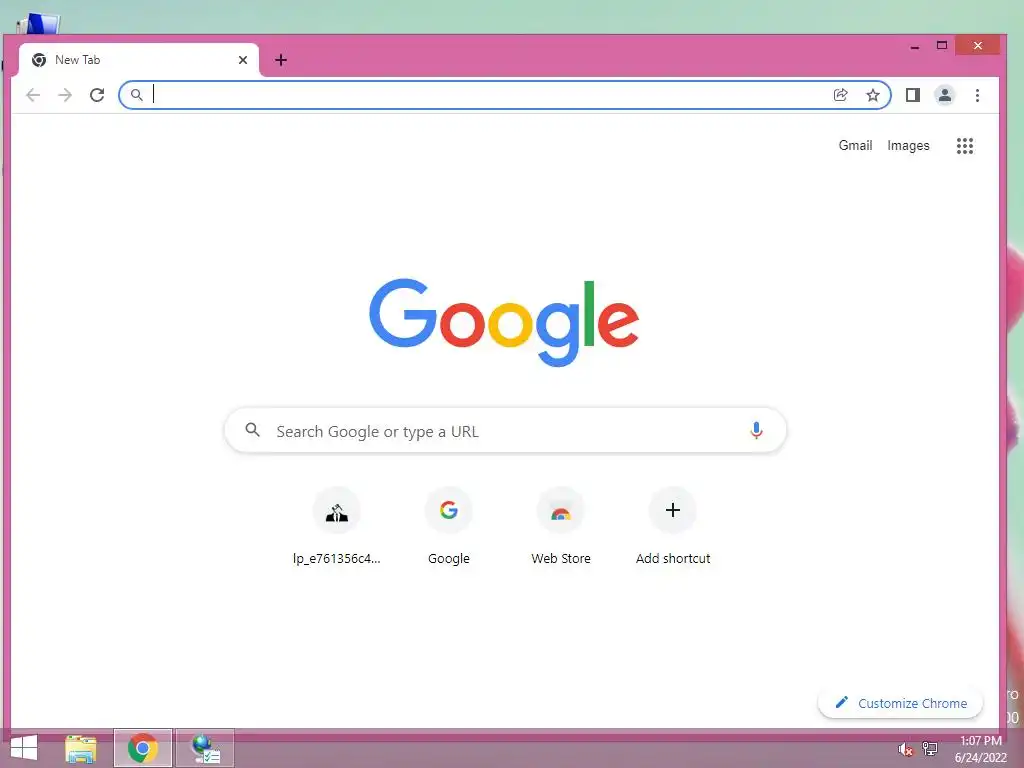Close the New Tab tab
The height and width of the screenshot is (768, 1024).
tap(243, 60)
